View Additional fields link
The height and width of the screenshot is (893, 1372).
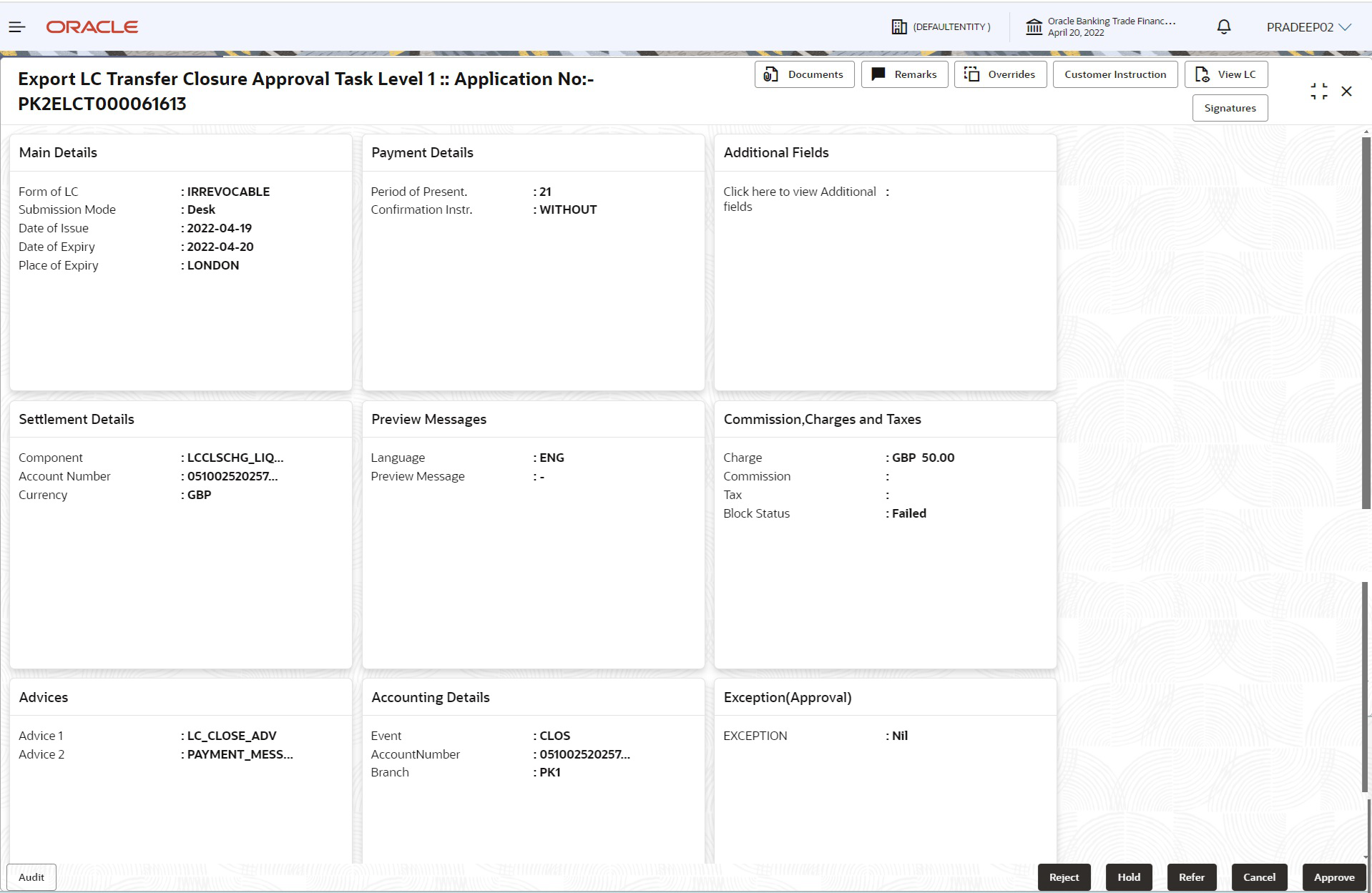click(799, 199)
